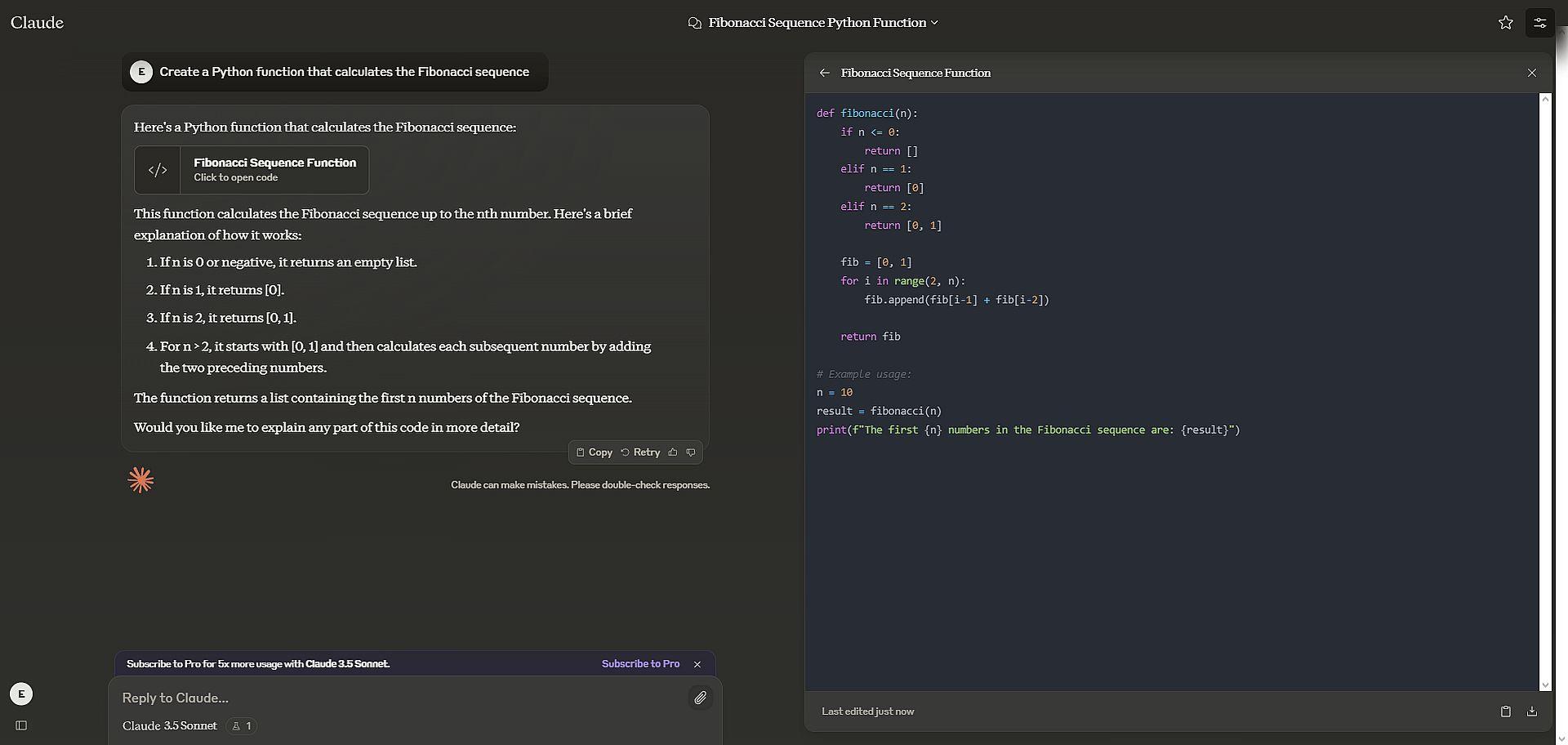This screenshot has width=1568, height=745.
Task: Click the 'return fib' code line
Action: pyautogui.click(x=871, y=337)
